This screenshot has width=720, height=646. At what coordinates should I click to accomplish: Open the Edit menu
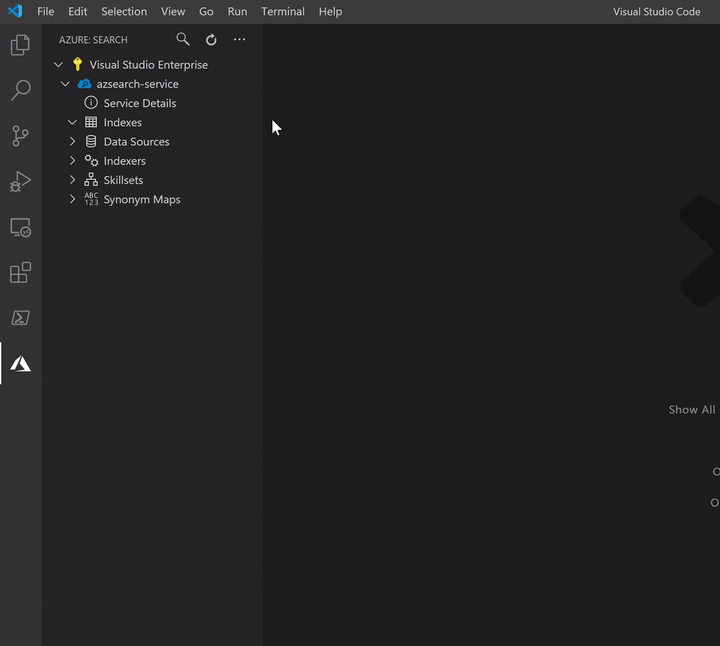[x=78, y=11]
